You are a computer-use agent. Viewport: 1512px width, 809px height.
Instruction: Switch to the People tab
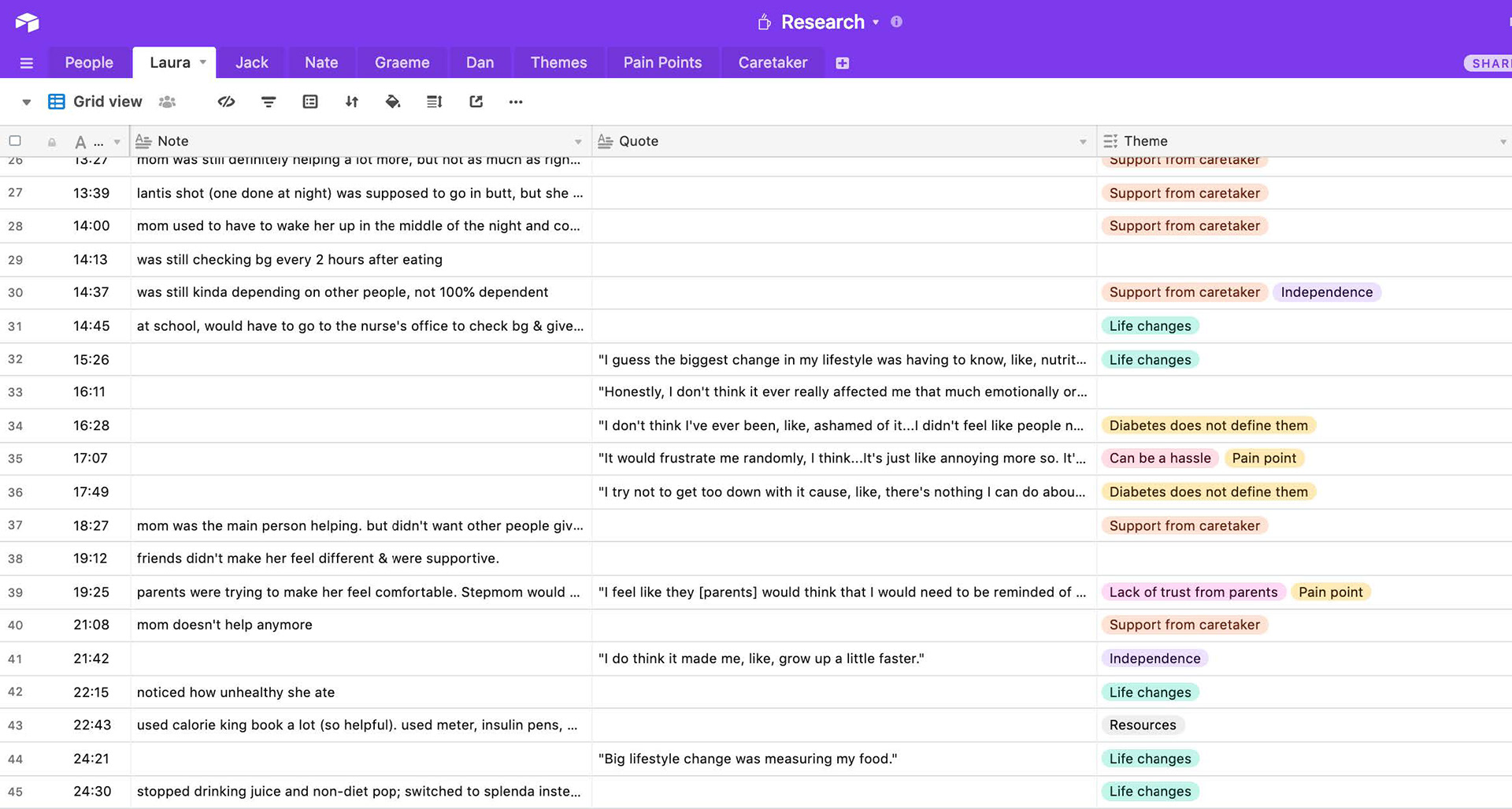tap(89, 62)
